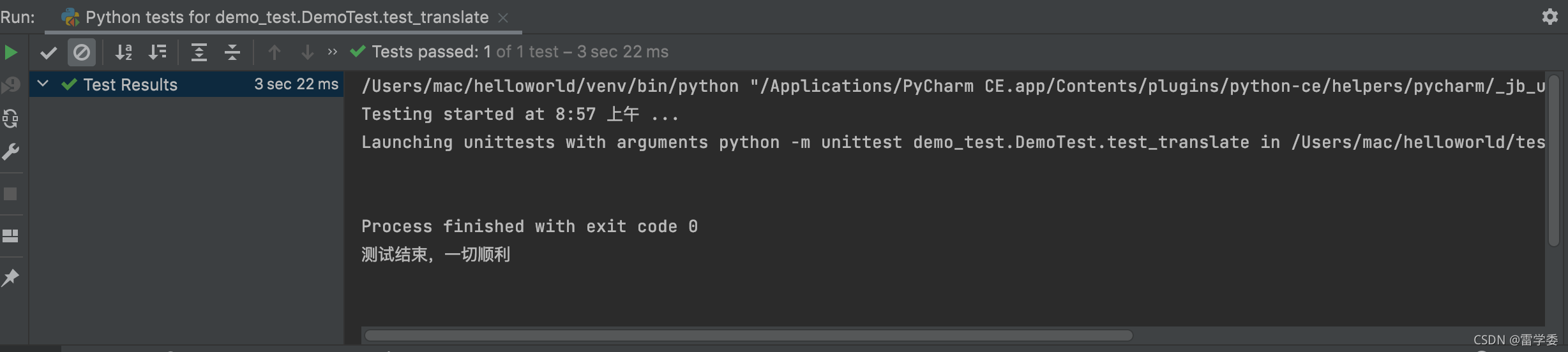
Task: Restore layout icon in sidebar
Action: tap(11, 236)
